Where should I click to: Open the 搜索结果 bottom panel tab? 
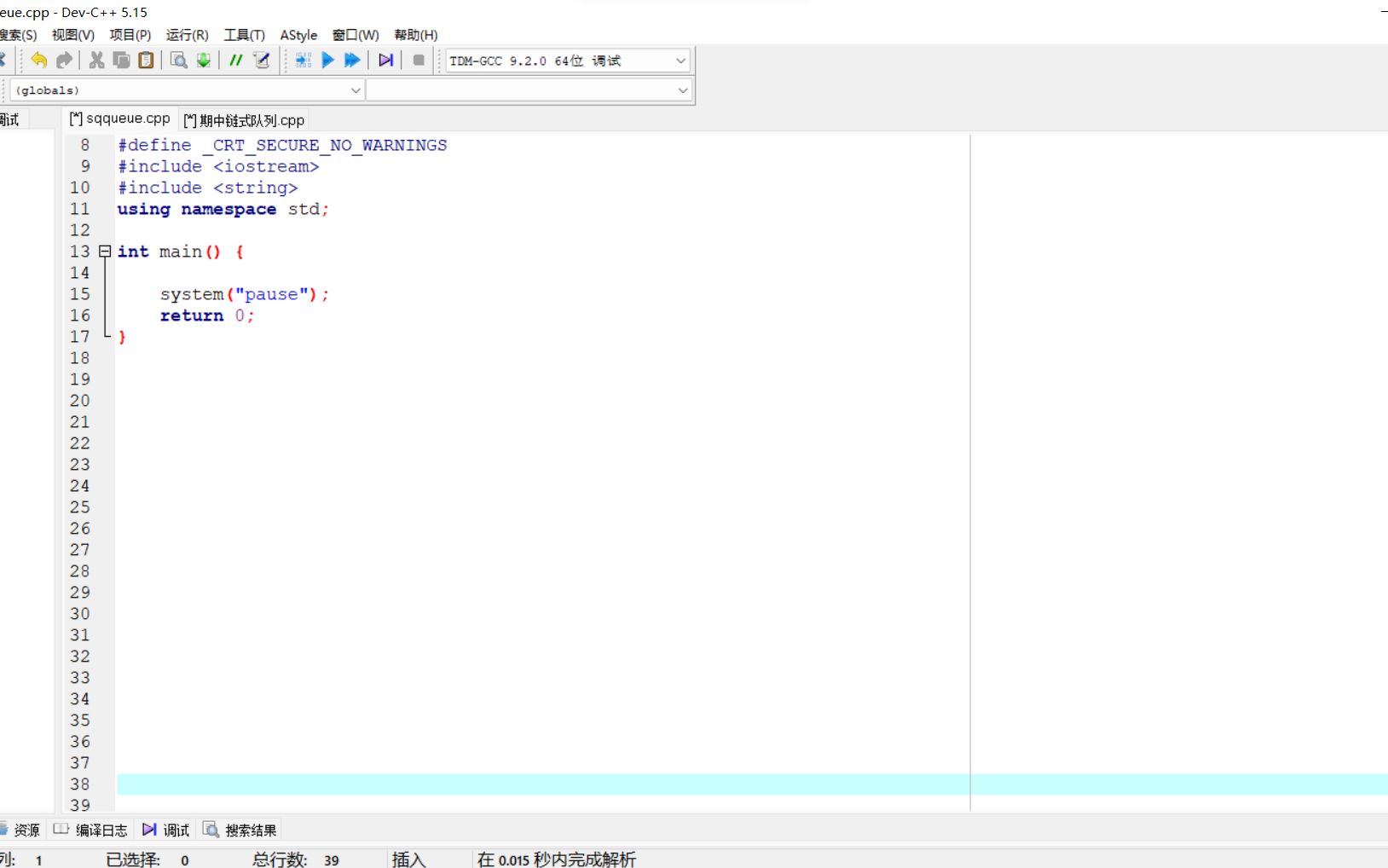(240, 830)
